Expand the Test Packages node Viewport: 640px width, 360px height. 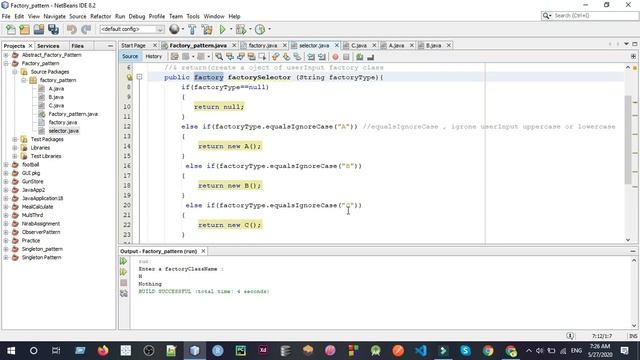pyautogui.click(x=15, y=139)
